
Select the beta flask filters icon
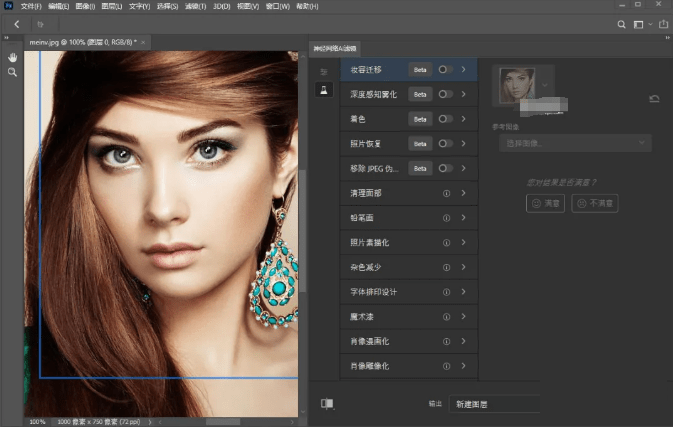pos(324,90)
